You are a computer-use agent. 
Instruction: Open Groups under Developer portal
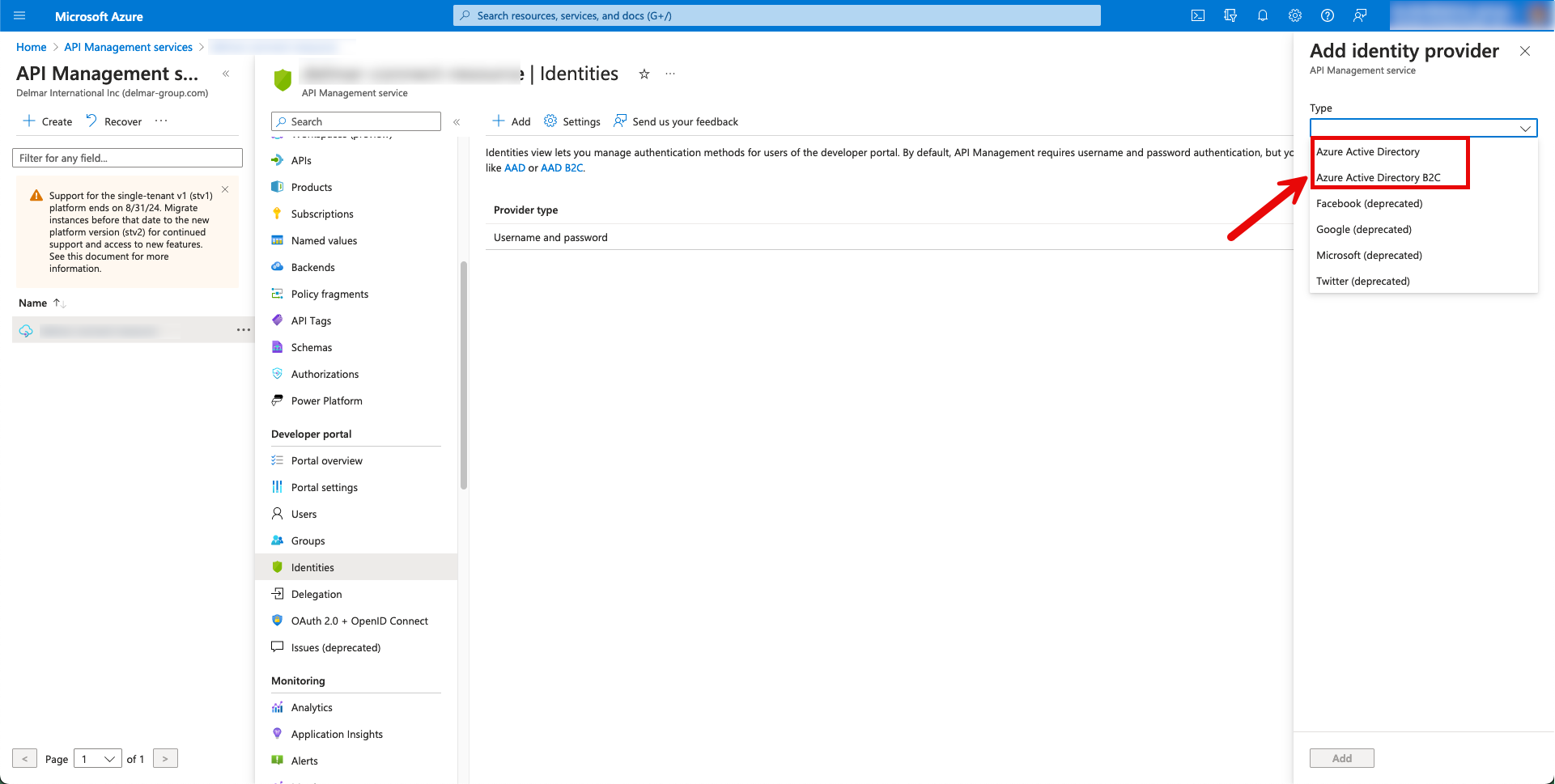tap(356, 540)
